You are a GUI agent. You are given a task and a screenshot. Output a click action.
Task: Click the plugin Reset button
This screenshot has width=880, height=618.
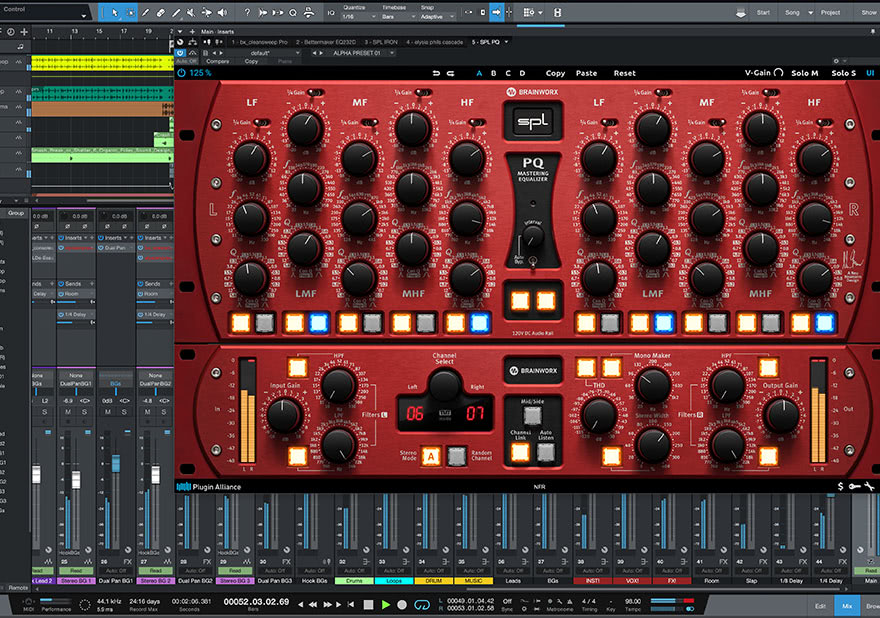tap(625, 73)
